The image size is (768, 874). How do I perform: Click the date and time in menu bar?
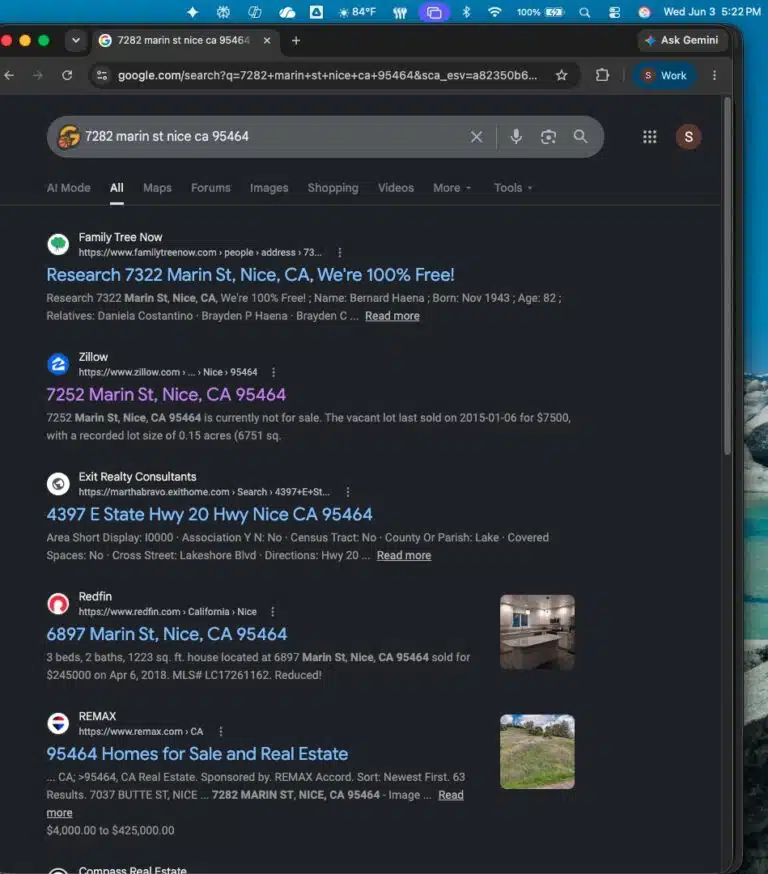pos(712,12)
